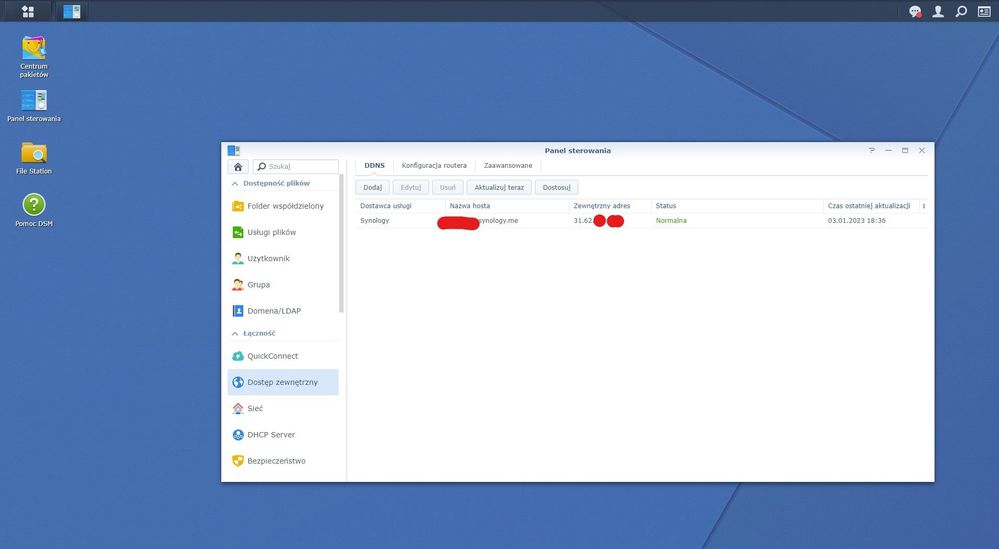
Task: Click Aktualizuj teraz button
Action: [x=500, y=187]
